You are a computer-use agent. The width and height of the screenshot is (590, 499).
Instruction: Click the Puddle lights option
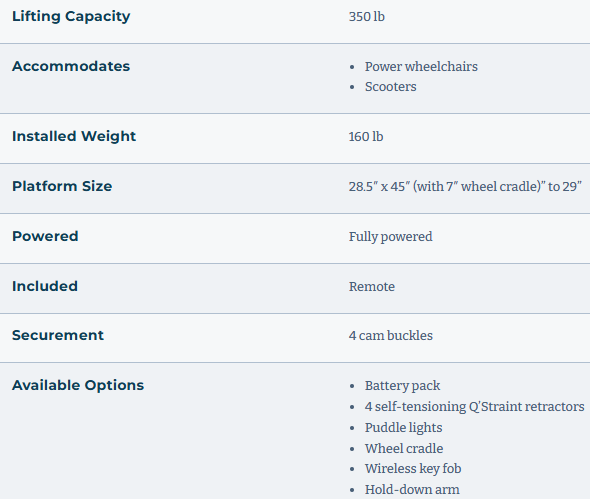[x=403, y=428]
